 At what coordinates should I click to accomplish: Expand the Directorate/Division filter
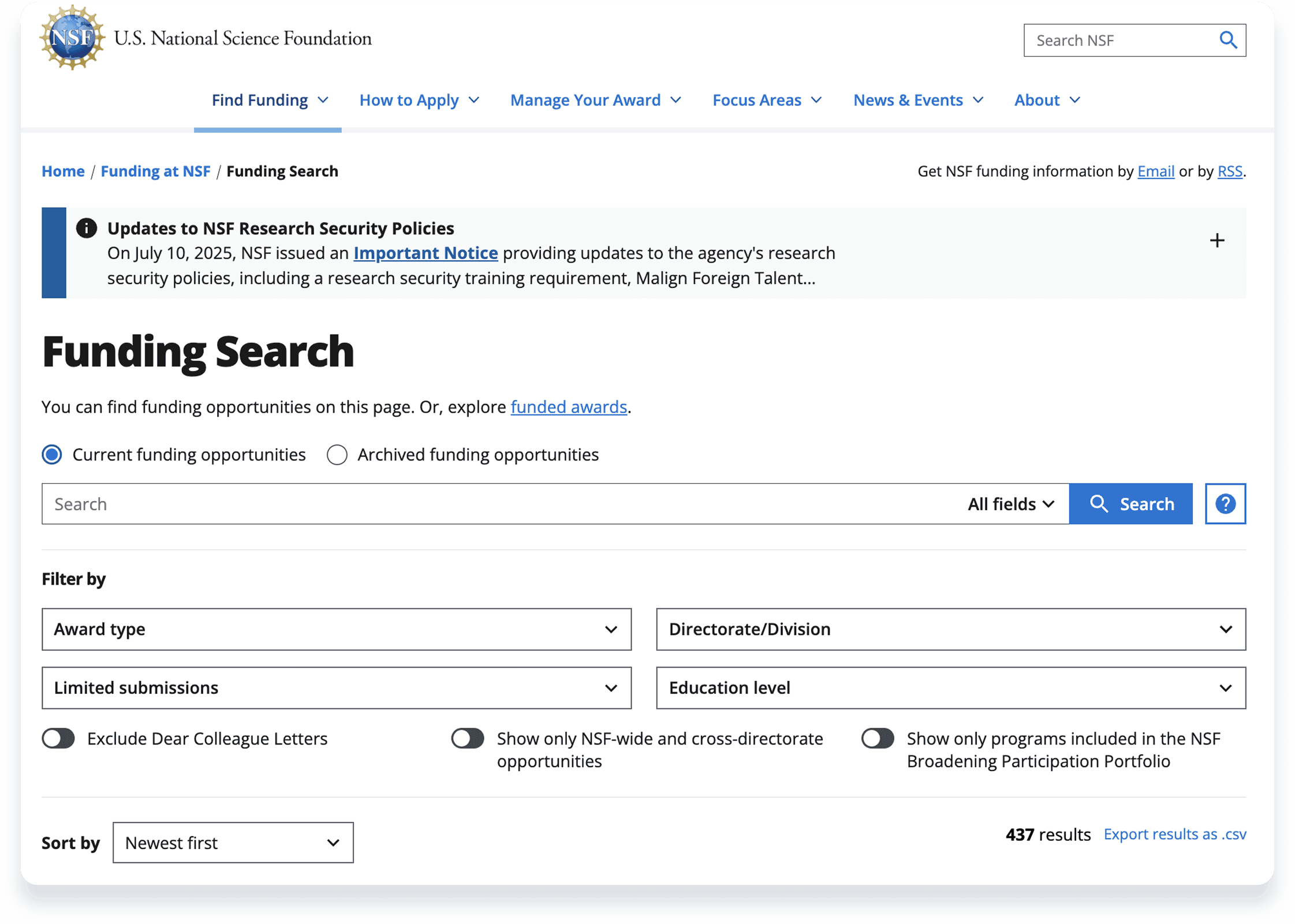(x=950, y=629)
